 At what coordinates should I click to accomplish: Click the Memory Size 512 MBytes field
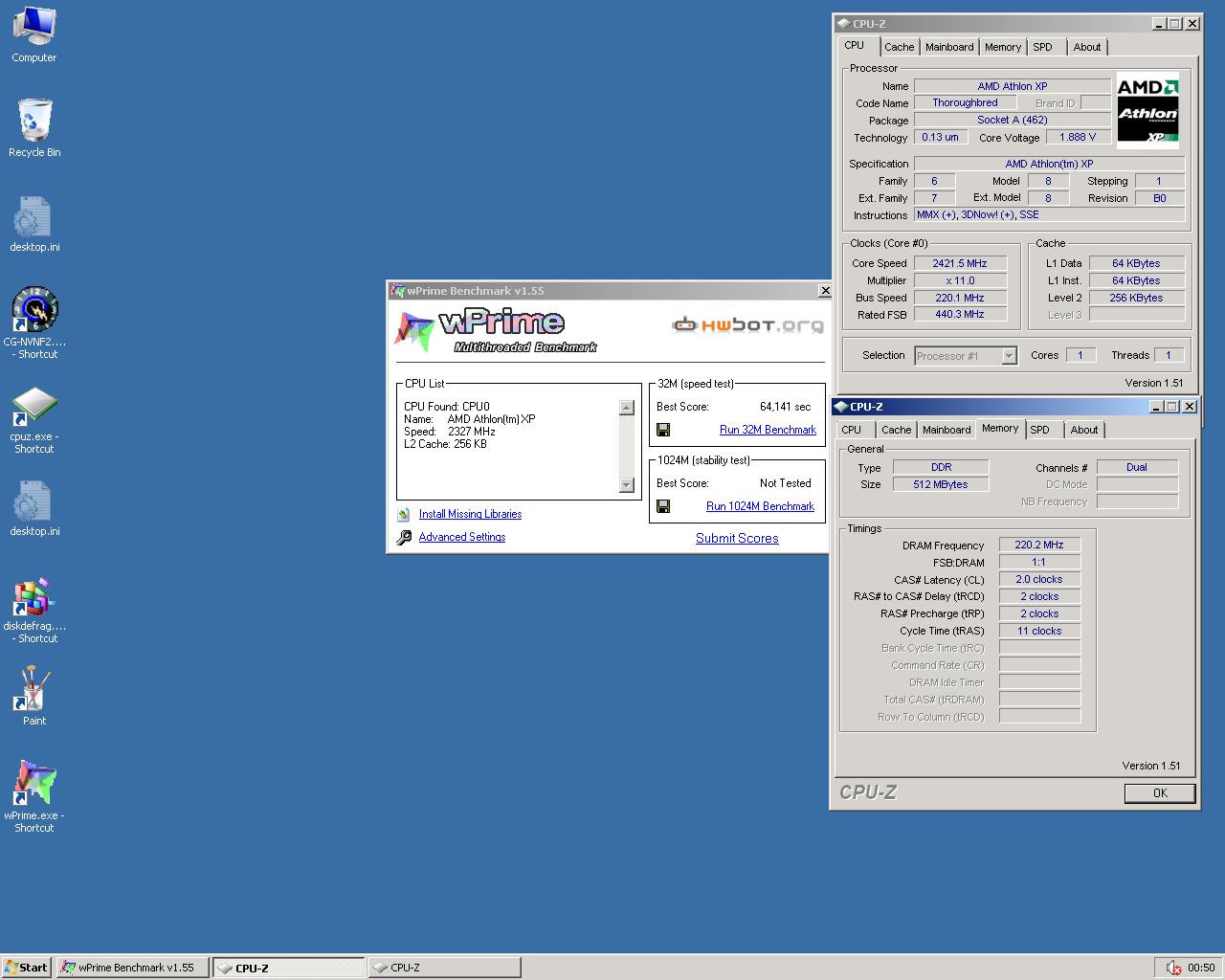click(x=941, y=484)
